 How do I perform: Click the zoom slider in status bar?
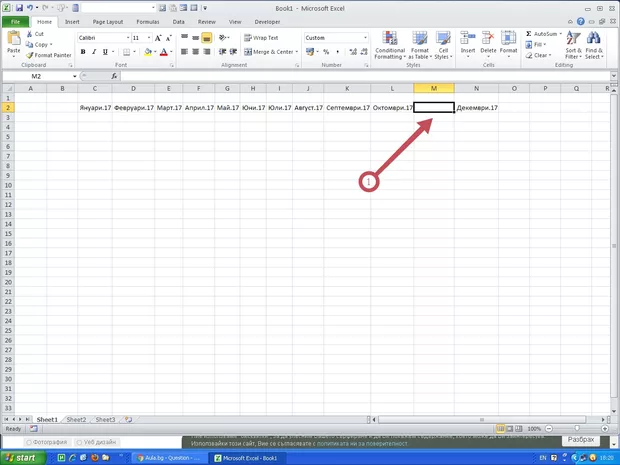[575, 428]
